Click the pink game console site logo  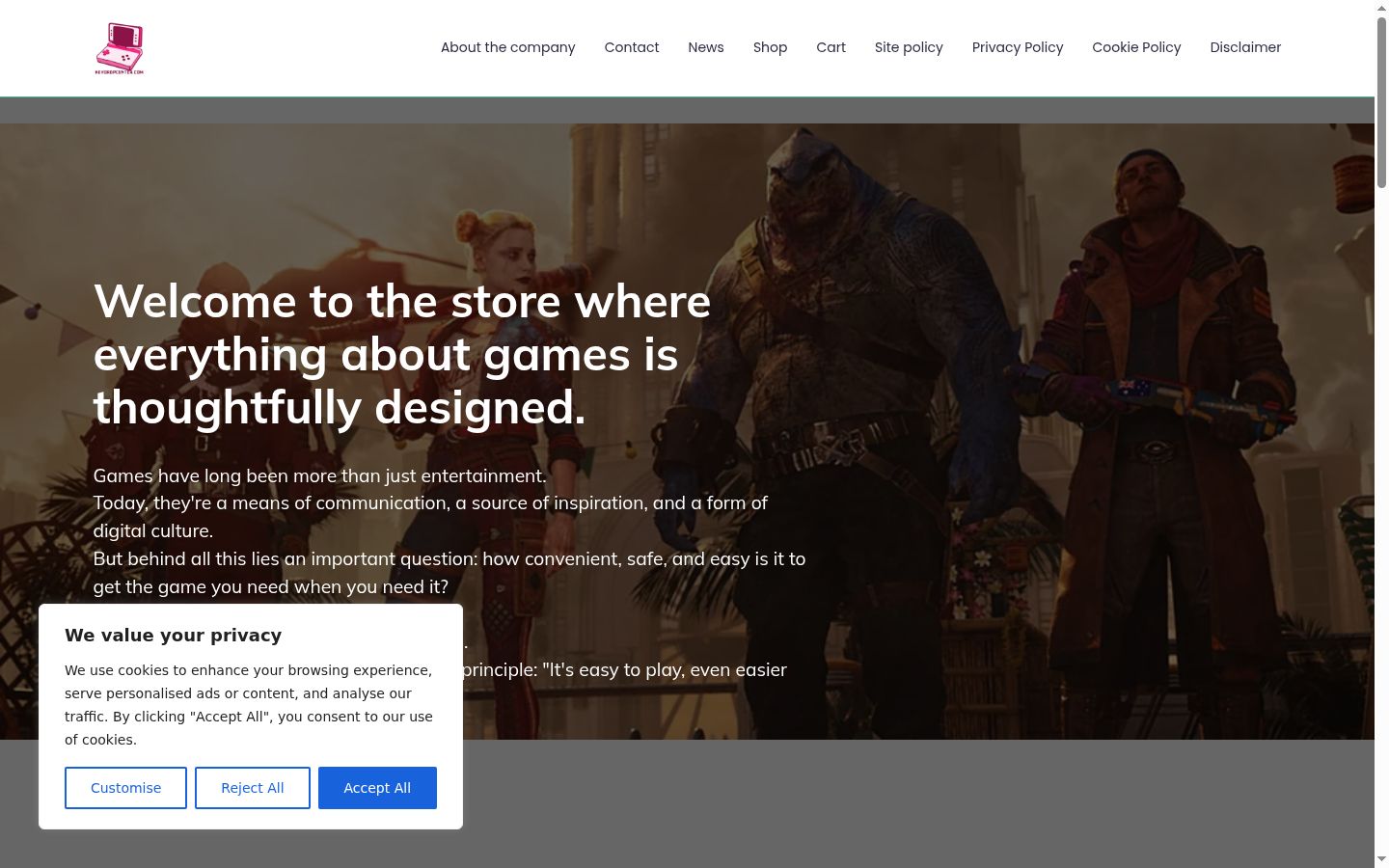(120, 48)
